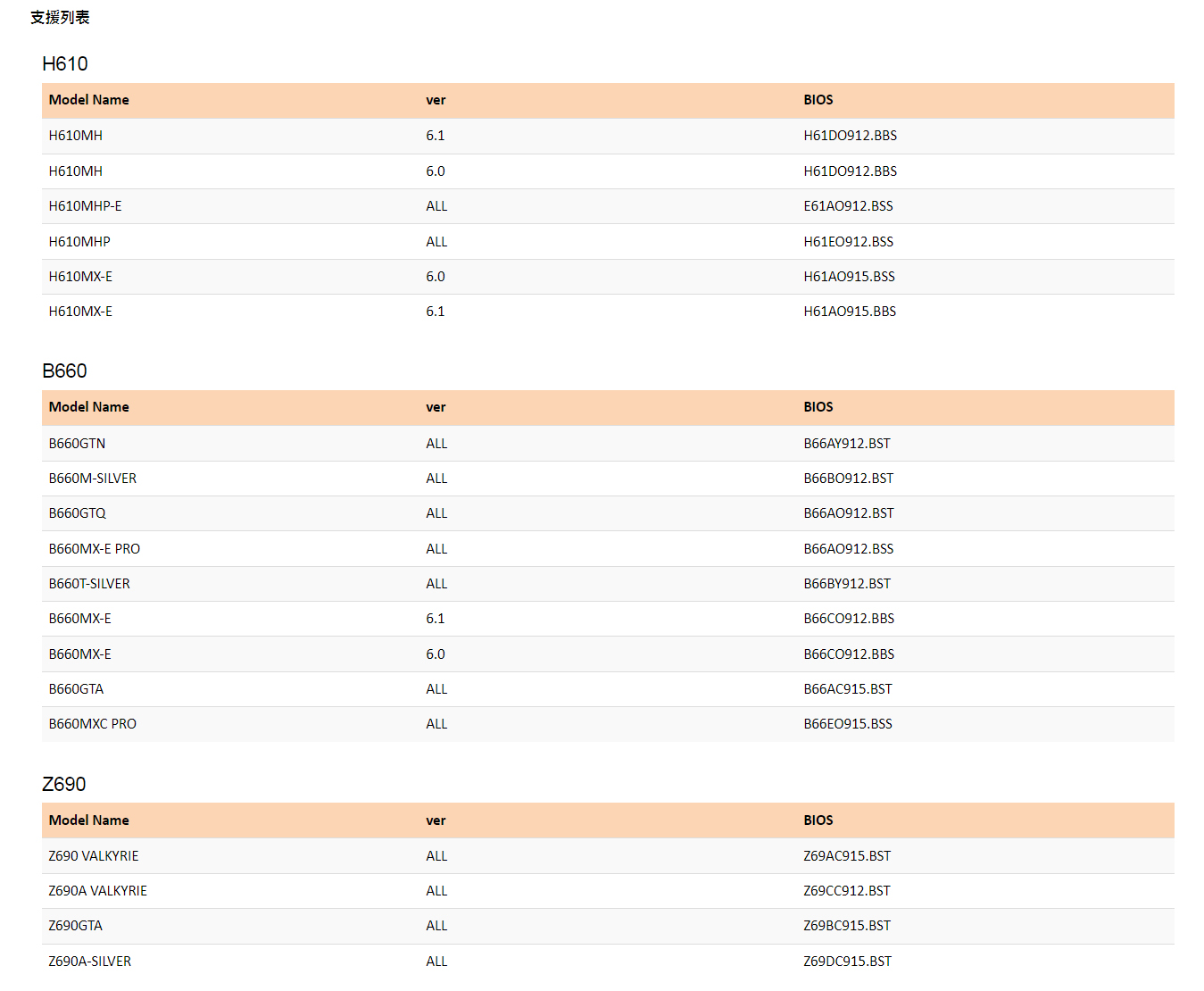Click the Z69CC912.BST BIOS for Z690A VALKYRIE

click(x=847, y=891)
